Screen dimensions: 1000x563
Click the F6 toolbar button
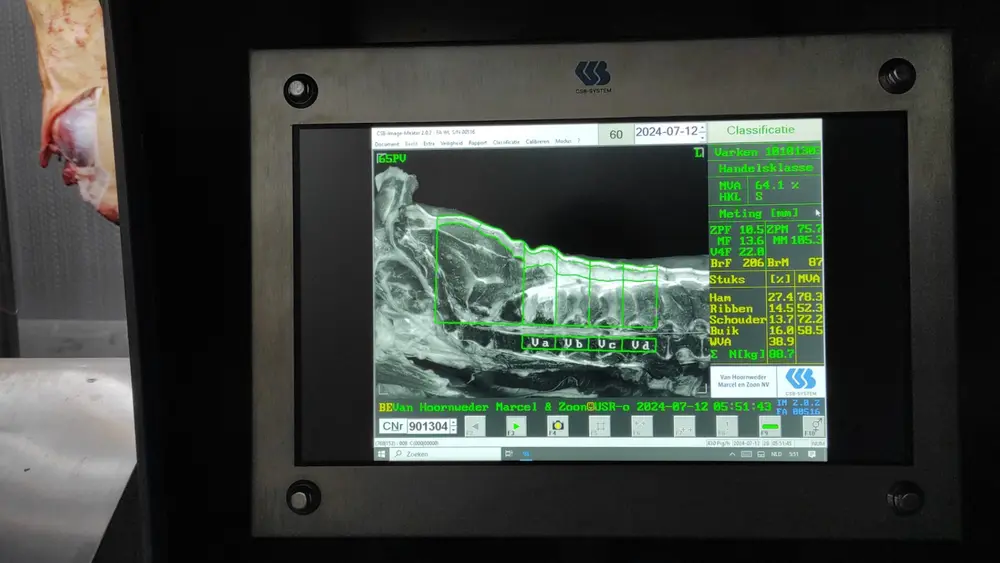[642, 426]
